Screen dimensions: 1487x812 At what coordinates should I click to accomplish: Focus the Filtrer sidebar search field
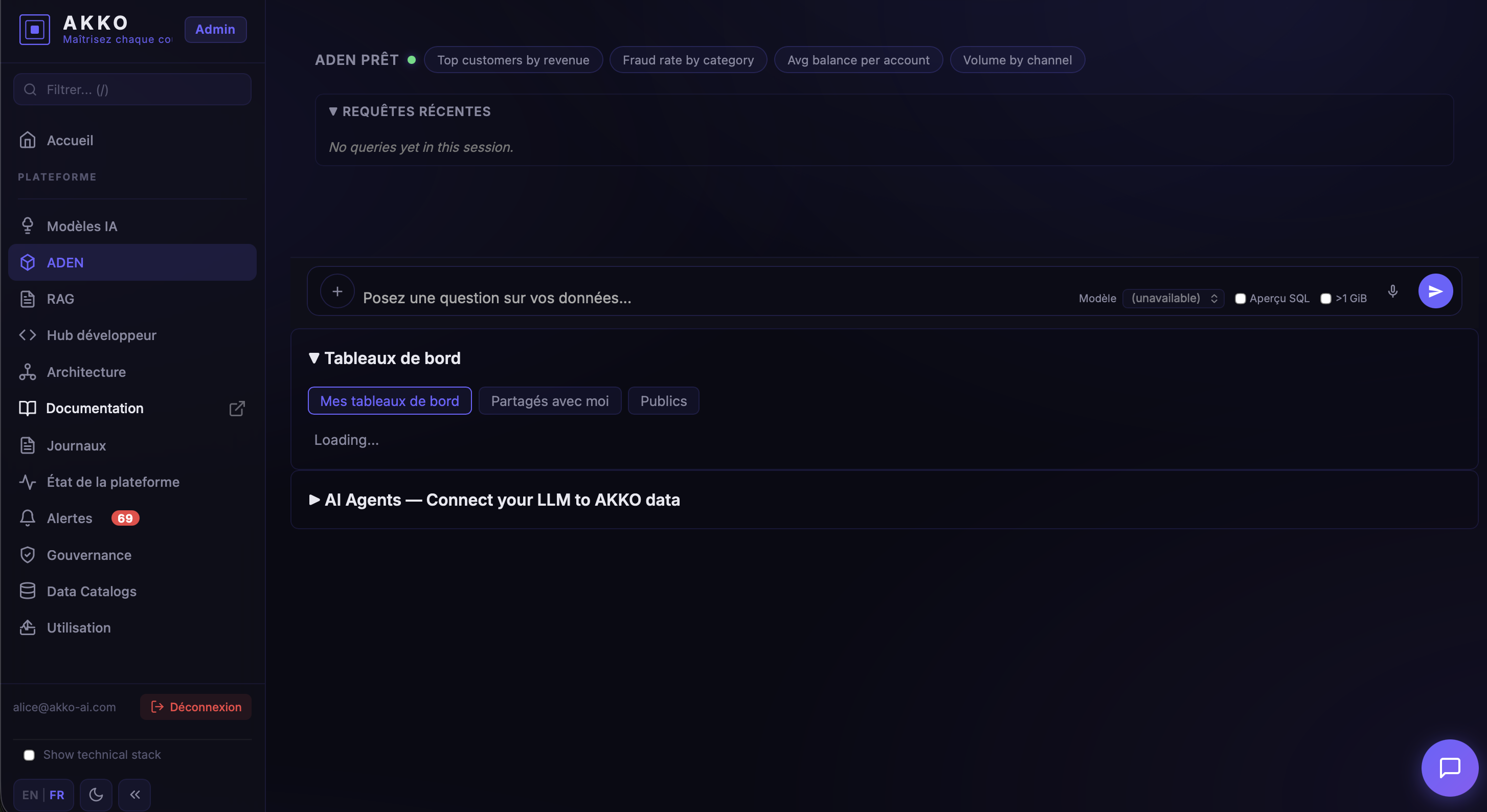(x=132, y=89)
